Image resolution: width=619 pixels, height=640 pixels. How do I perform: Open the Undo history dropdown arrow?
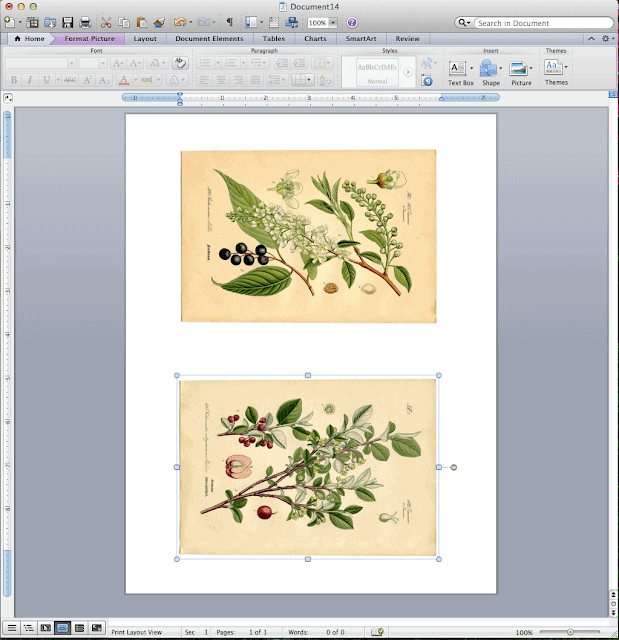pyautogui.click(x=191, y=22)
